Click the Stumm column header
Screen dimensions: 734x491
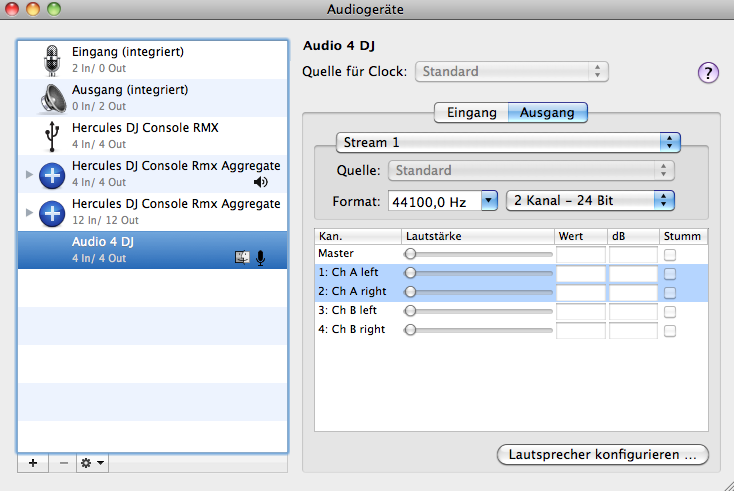pos(683,236)
